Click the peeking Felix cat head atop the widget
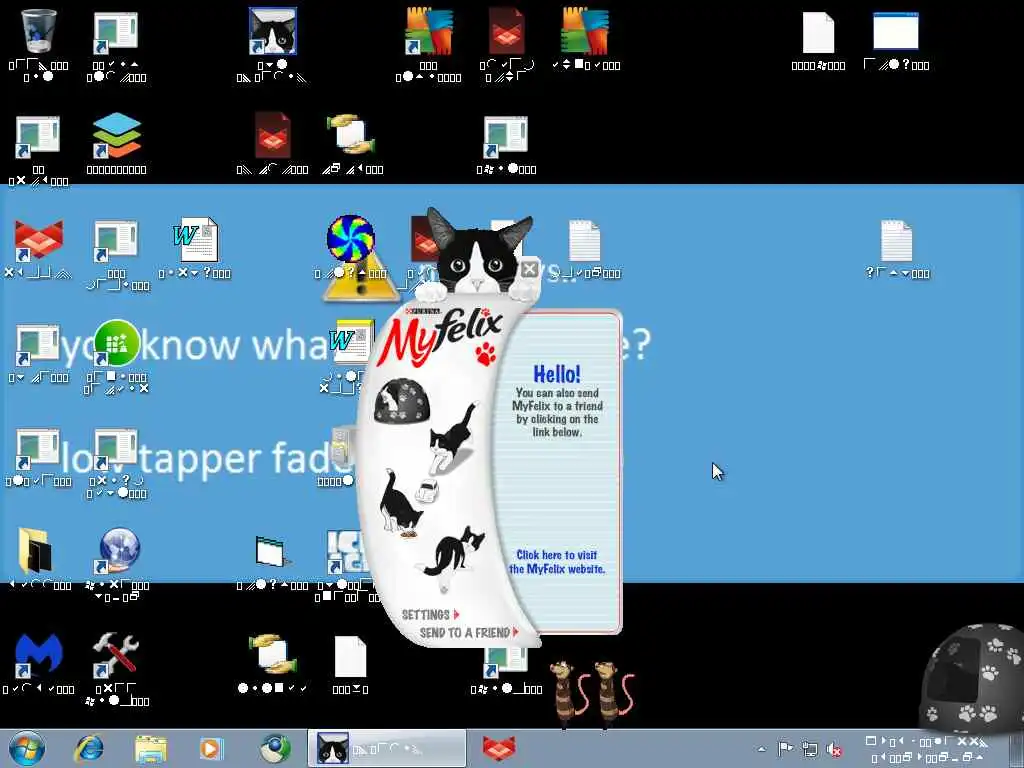This screenshot has width=1024, height=768. [478, 253]
